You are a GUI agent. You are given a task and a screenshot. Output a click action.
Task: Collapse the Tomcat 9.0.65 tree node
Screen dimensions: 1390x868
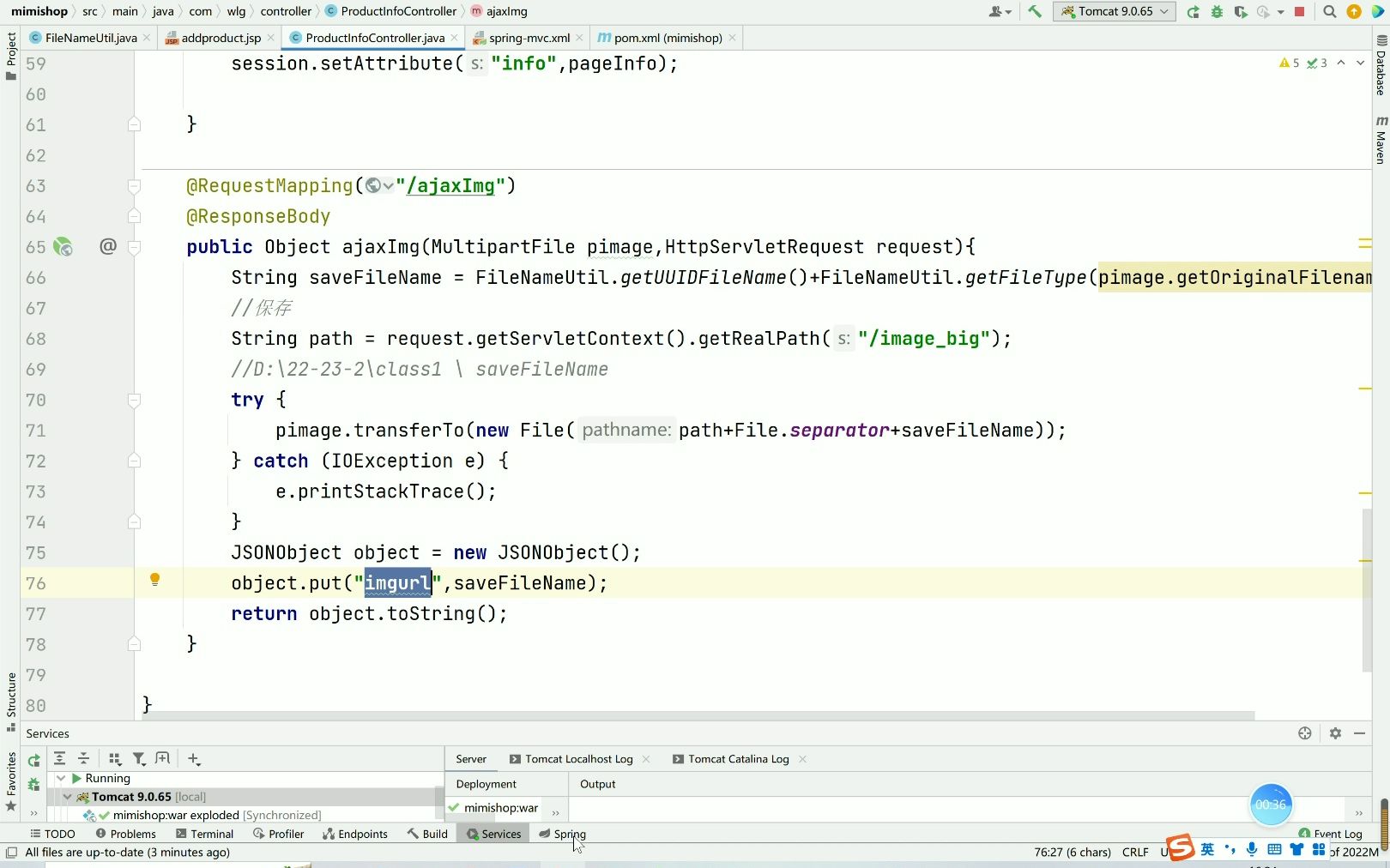coord(68,797)
